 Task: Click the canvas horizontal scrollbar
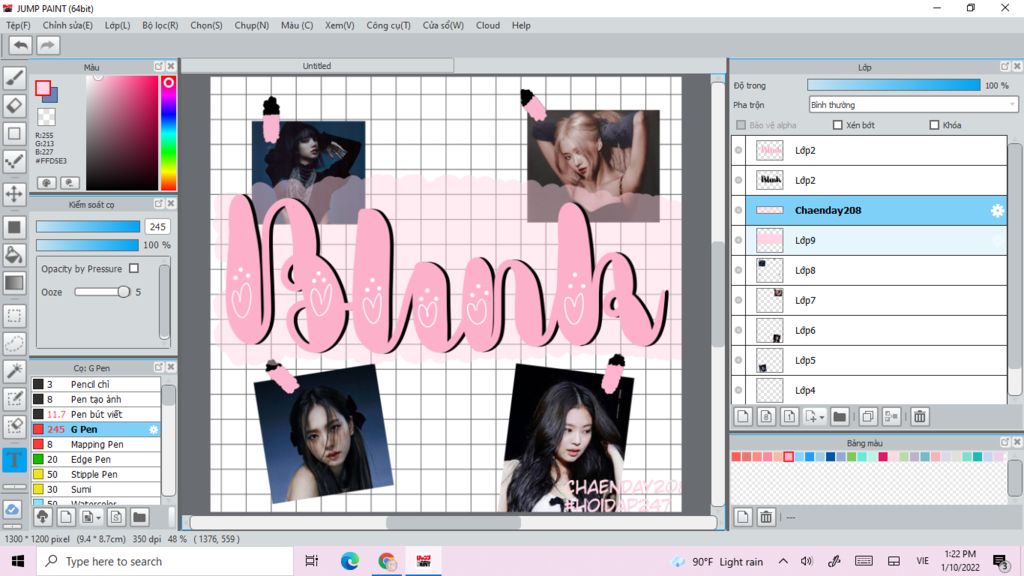[x=453, y=522]
